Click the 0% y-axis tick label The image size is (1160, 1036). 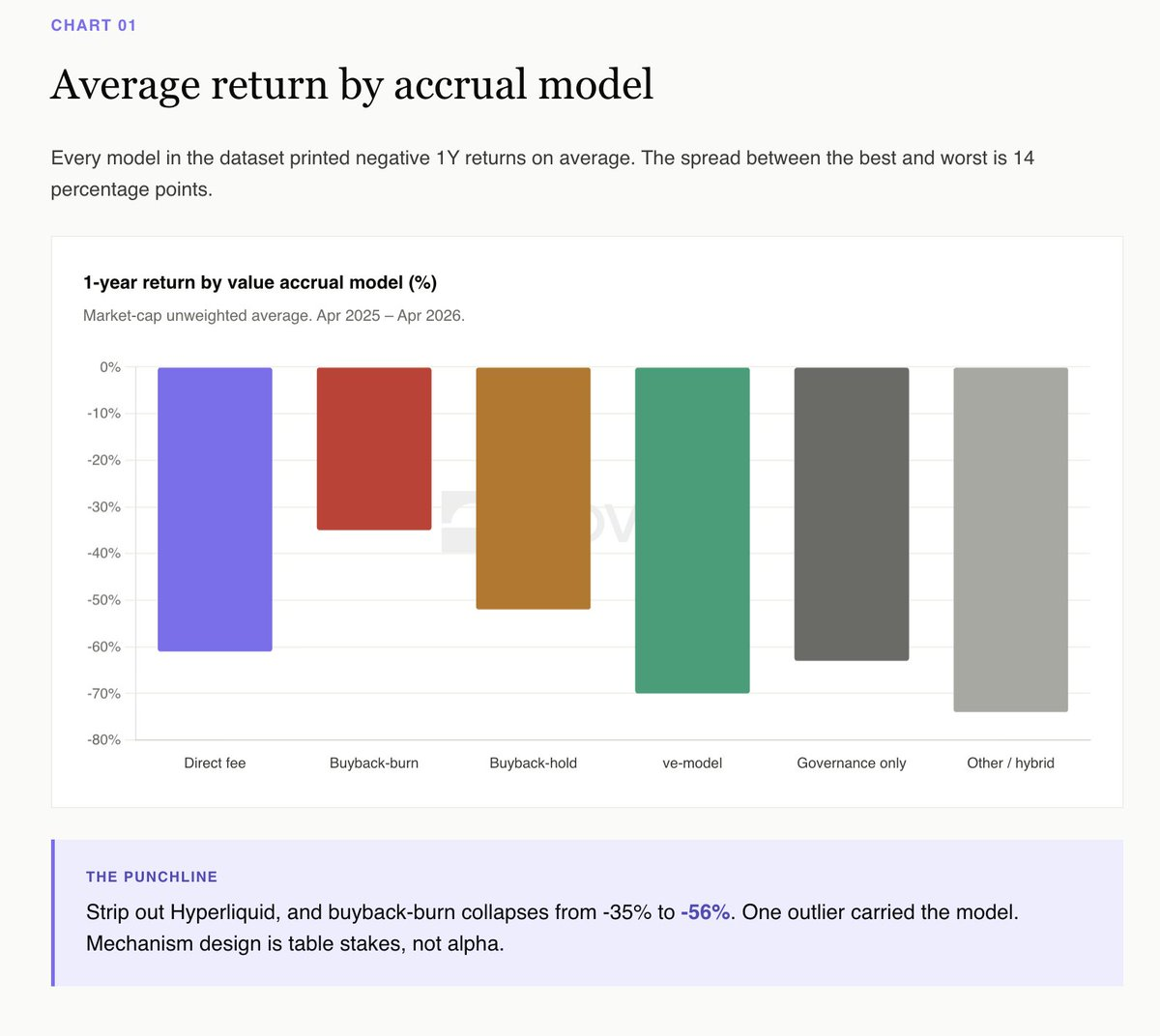(110, 367)
